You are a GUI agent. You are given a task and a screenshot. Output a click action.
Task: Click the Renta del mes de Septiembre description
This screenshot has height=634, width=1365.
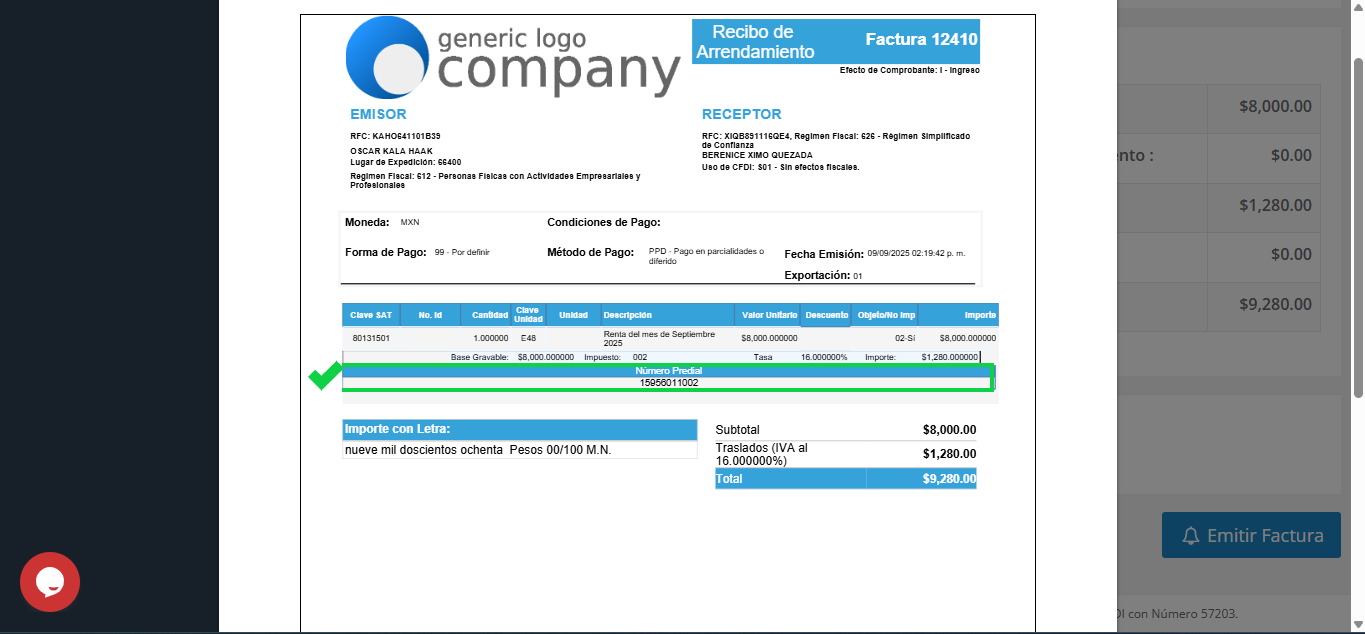pyautogui.click(x=659, y=337)
